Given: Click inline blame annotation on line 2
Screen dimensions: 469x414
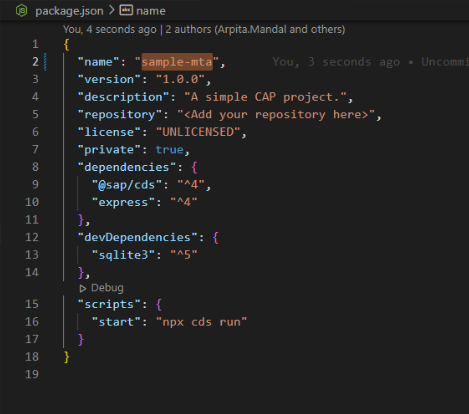Looking at the screenshot, I should pyautogui.click(x=370, y=62).
